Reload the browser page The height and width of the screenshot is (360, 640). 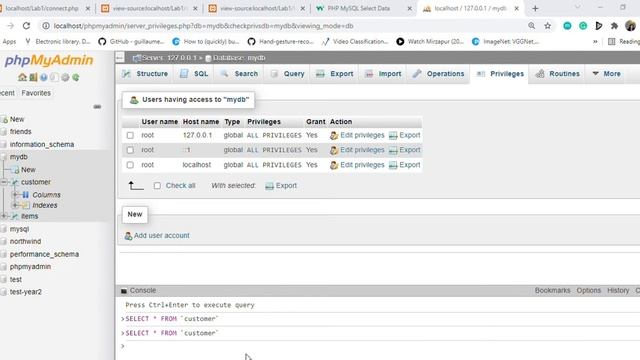26,26
